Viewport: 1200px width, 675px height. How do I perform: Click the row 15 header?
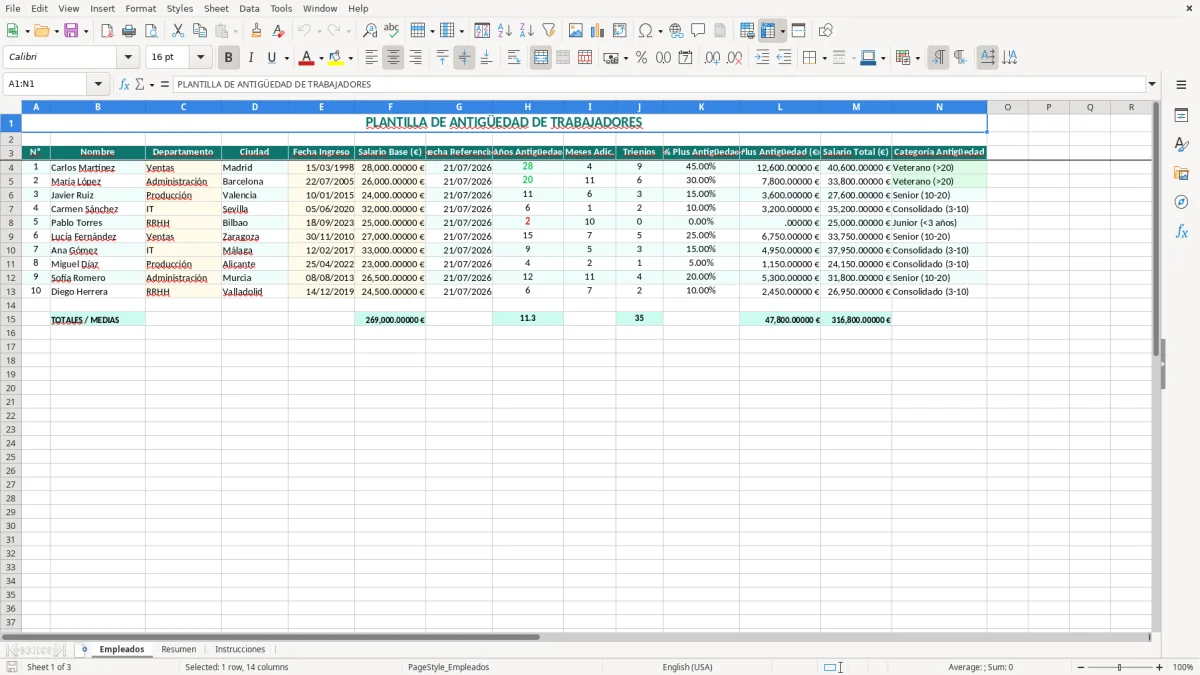coord(11,319)
